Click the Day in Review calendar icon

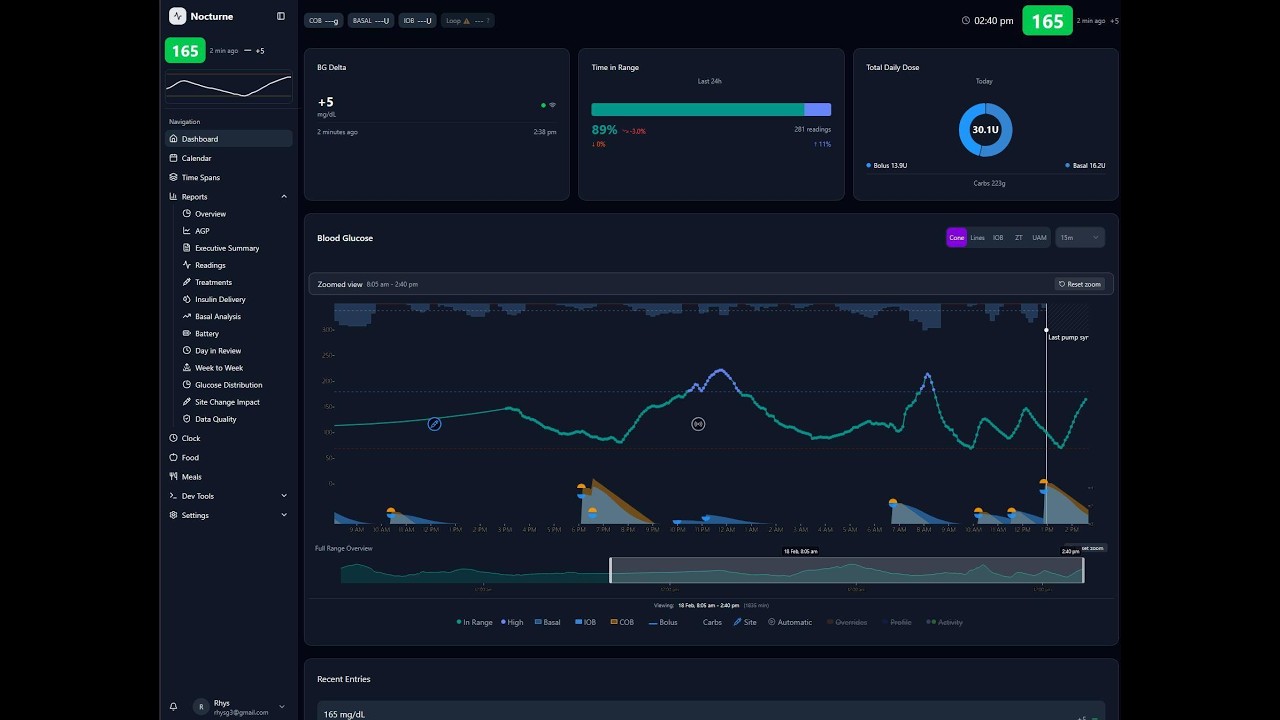(x=186, y=351)
